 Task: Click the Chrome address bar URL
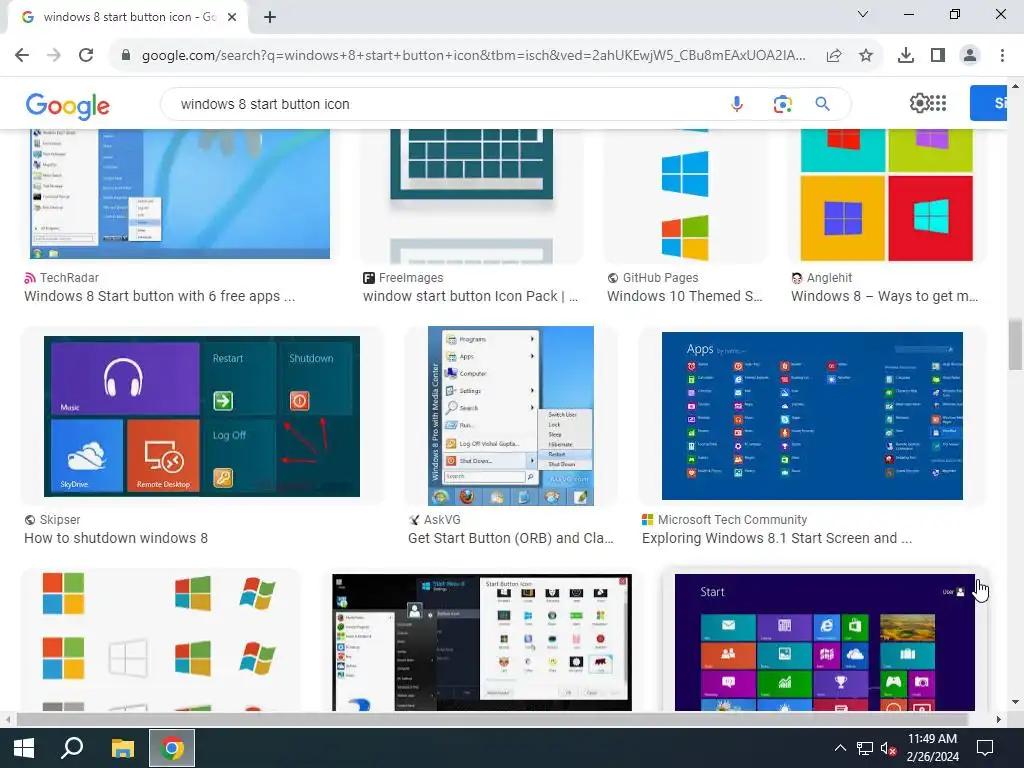(473, 56)
